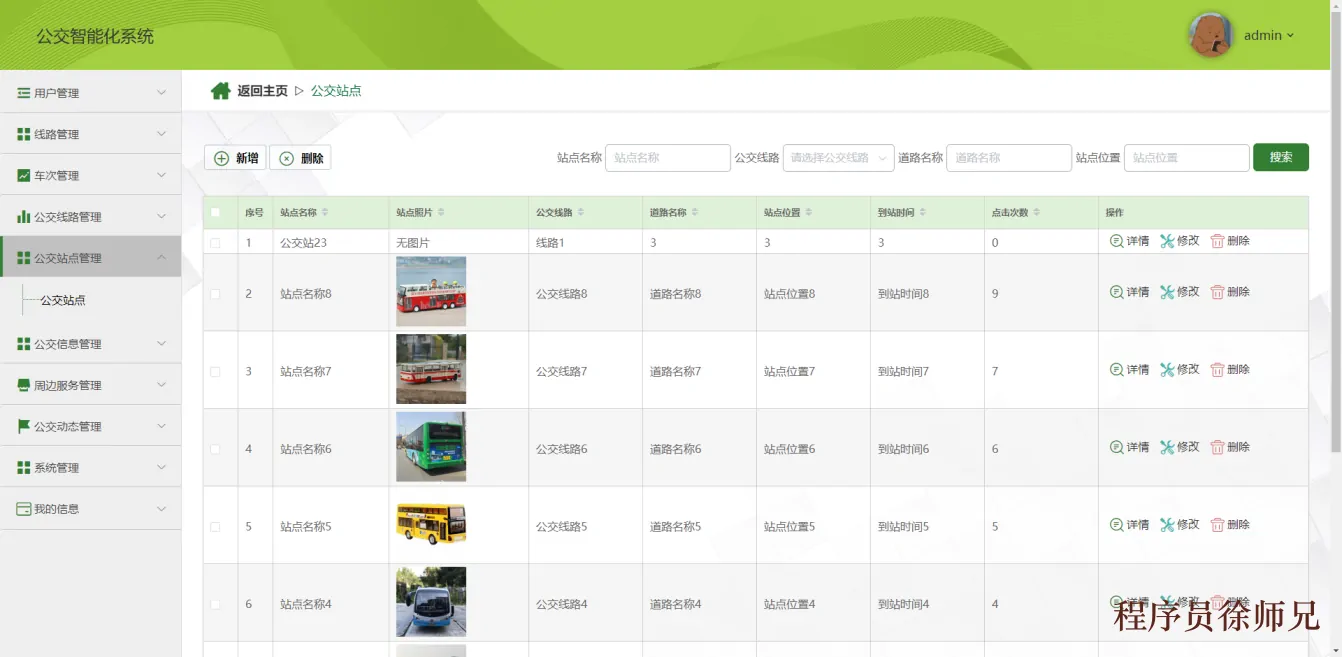Collapse the 公交站点管理 menu chevron
Viewport: 1342px width, 657px height.
point(161,258)
